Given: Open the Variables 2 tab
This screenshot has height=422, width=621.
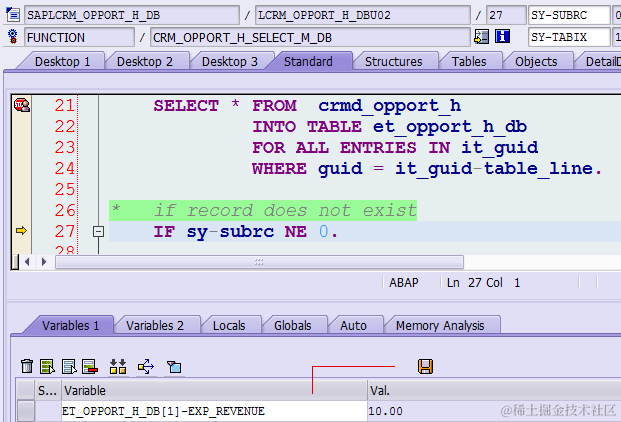Looking at the screenshot, I should [155, 325].
